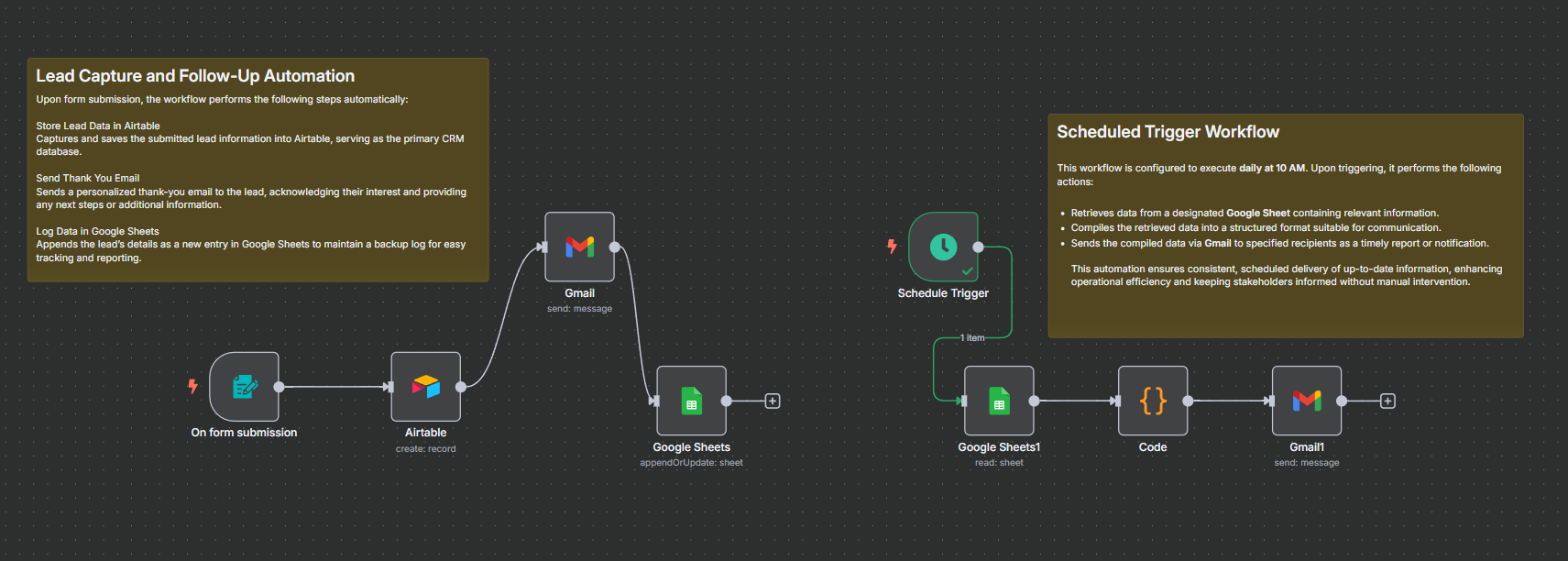Click the '1 item' connection label
The image size is (1568, 561).
pos(972,337)
